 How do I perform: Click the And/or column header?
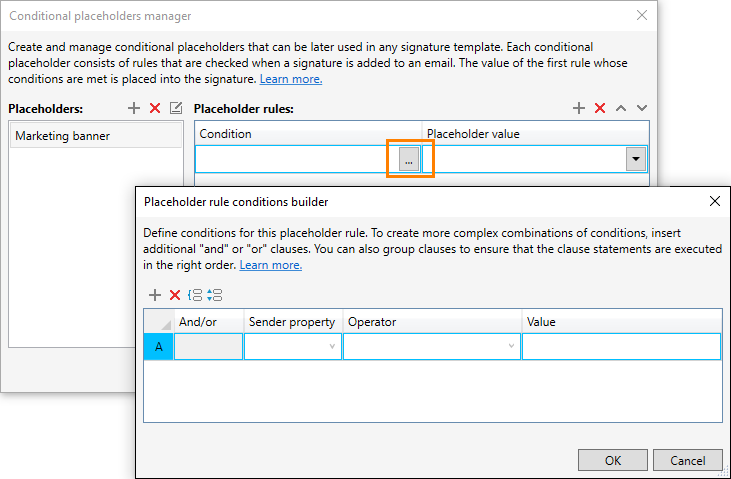208,322
